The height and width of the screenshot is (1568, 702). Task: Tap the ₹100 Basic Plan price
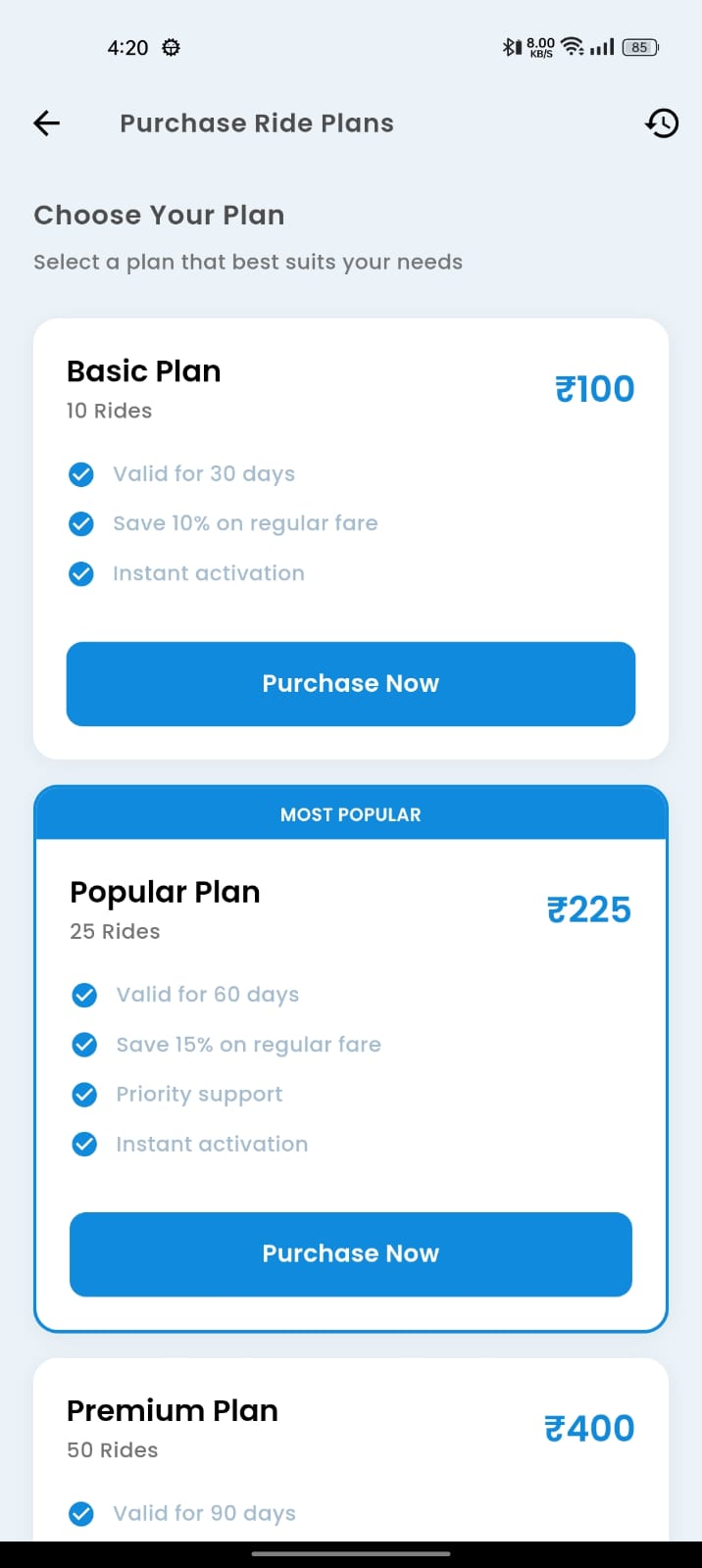pyautogui.click(x=594, y=388)
